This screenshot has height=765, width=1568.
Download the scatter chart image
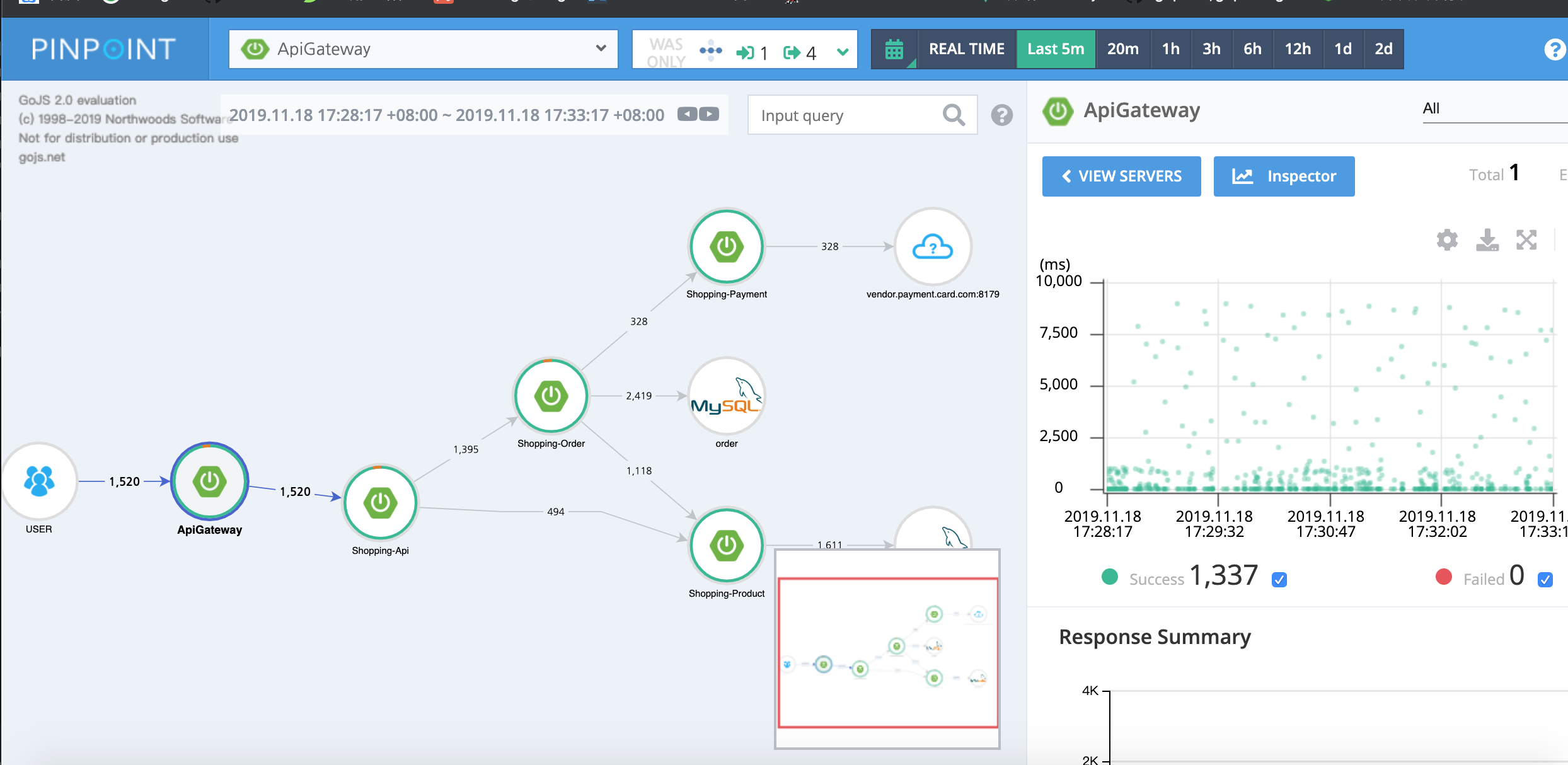pos(1487,240)
